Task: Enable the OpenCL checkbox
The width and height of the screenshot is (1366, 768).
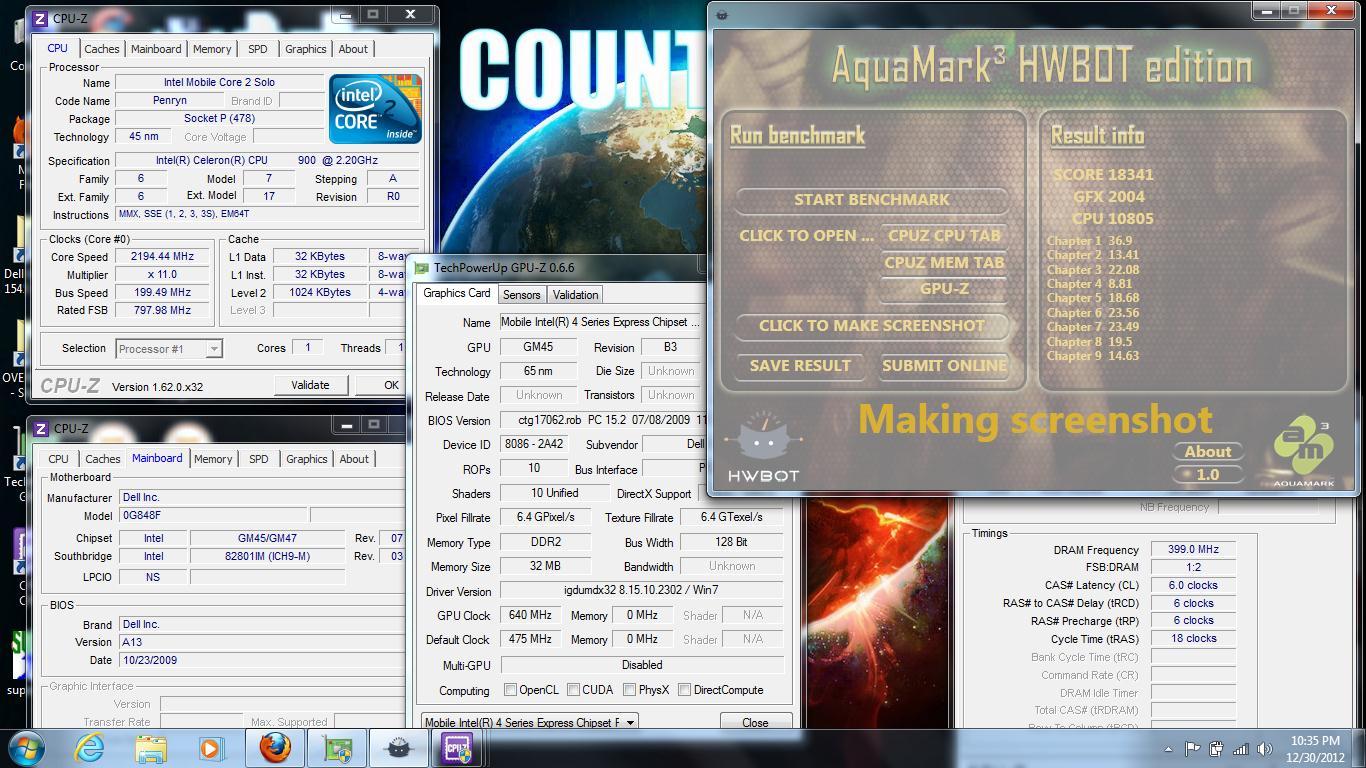Action: (x=510, y=690)
